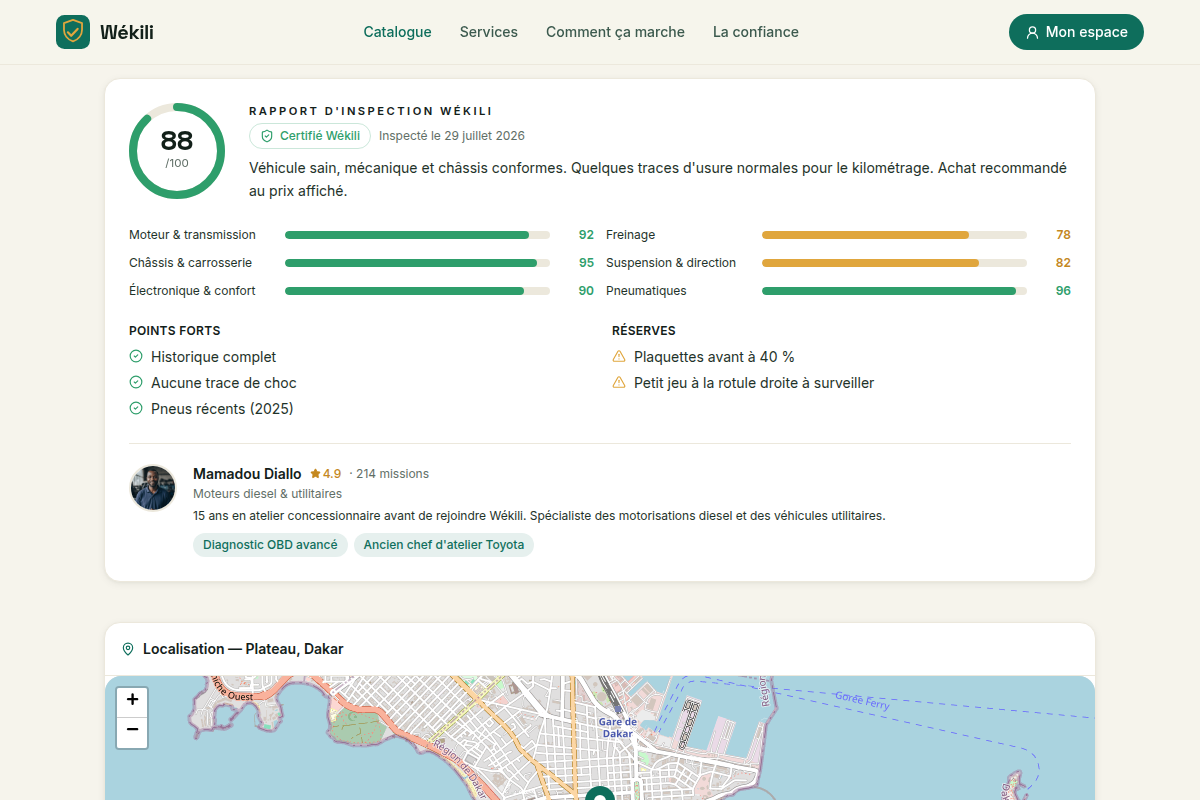The width and height of the screenshot is (1200, 800).
Task: Click check icon beside Historique complet
Action: click(x=136, y=356)
